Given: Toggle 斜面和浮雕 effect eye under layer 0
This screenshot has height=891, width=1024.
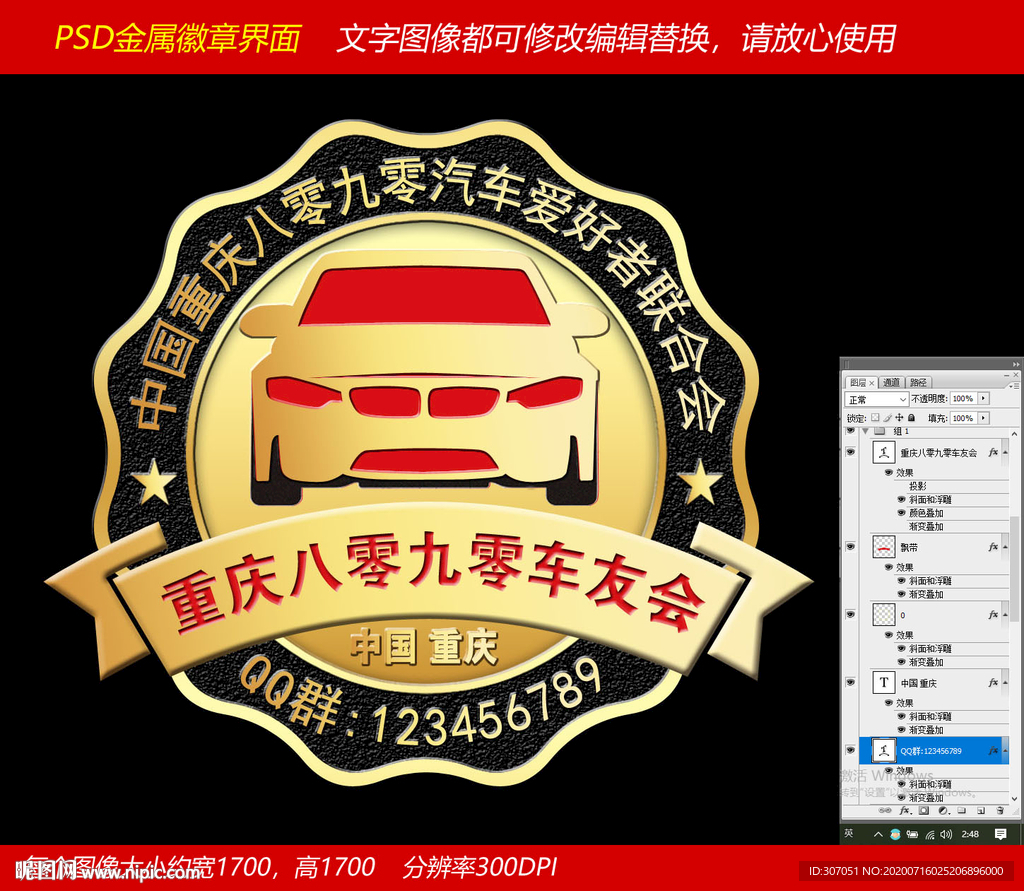Looking at the screenshot, I should click(x=902, y=648).
